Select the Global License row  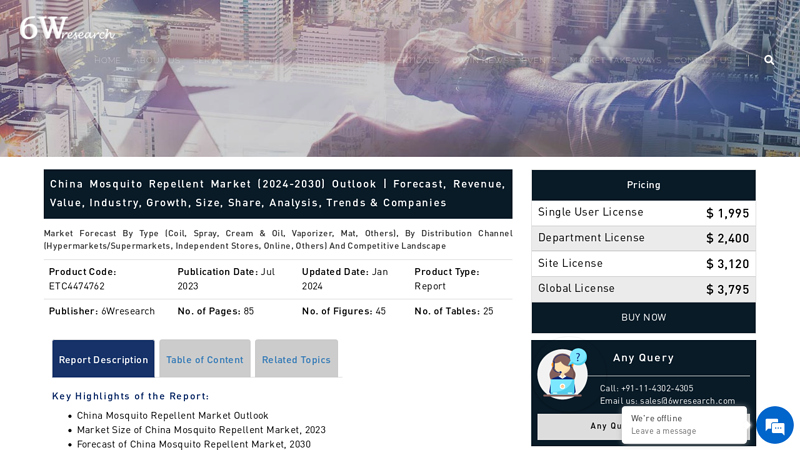click(x=643, y=289)
